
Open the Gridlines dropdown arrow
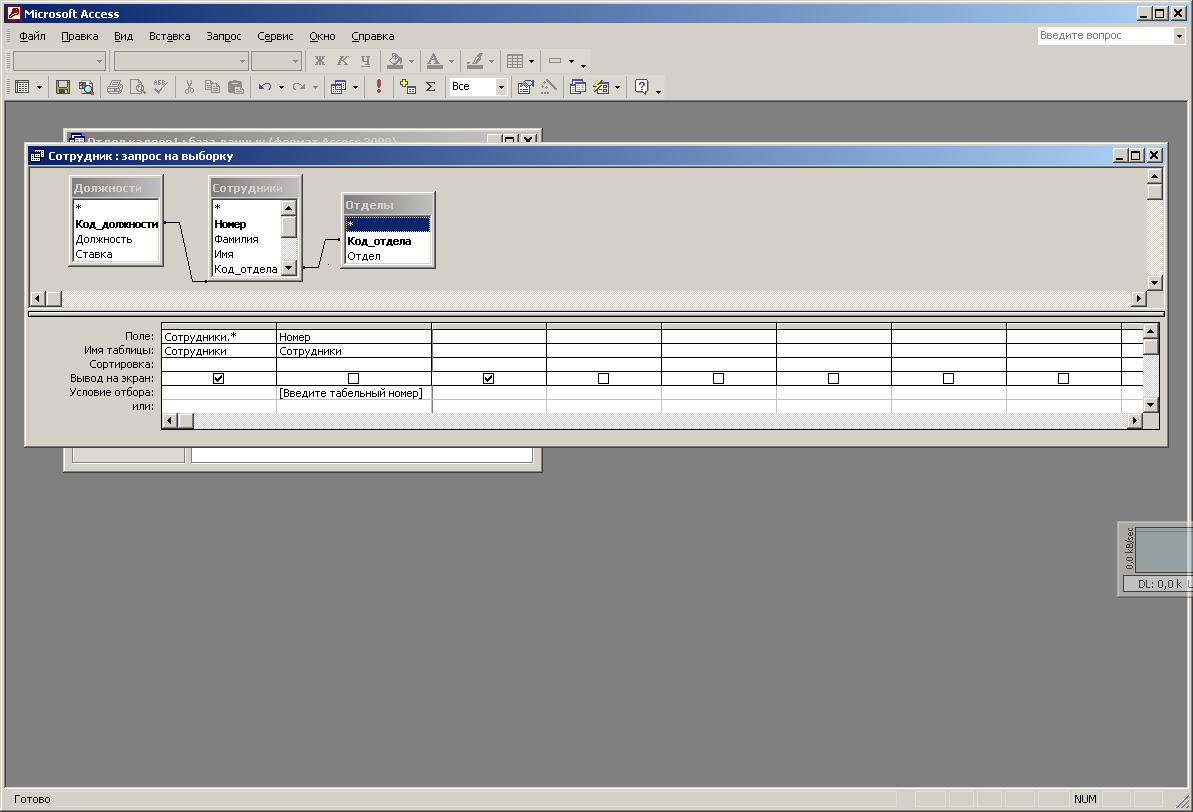531,61
